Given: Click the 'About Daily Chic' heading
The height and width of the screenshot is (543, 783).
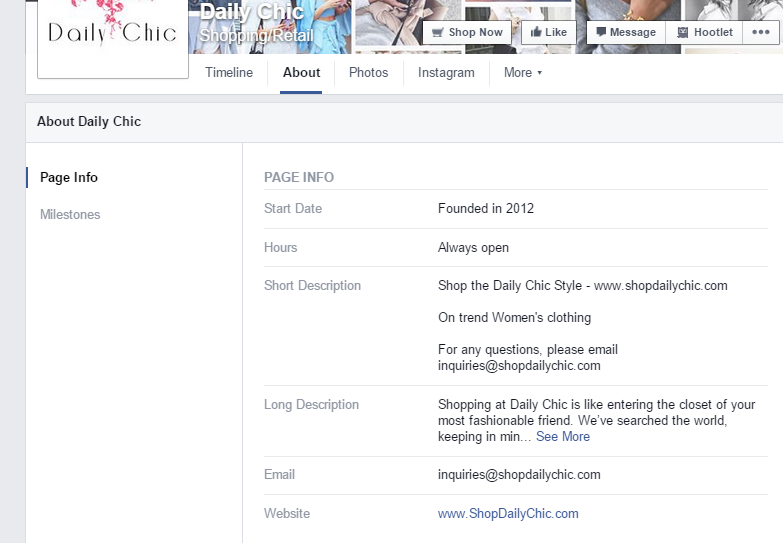Looking at the screenshot, I should (x=89, y=121).
